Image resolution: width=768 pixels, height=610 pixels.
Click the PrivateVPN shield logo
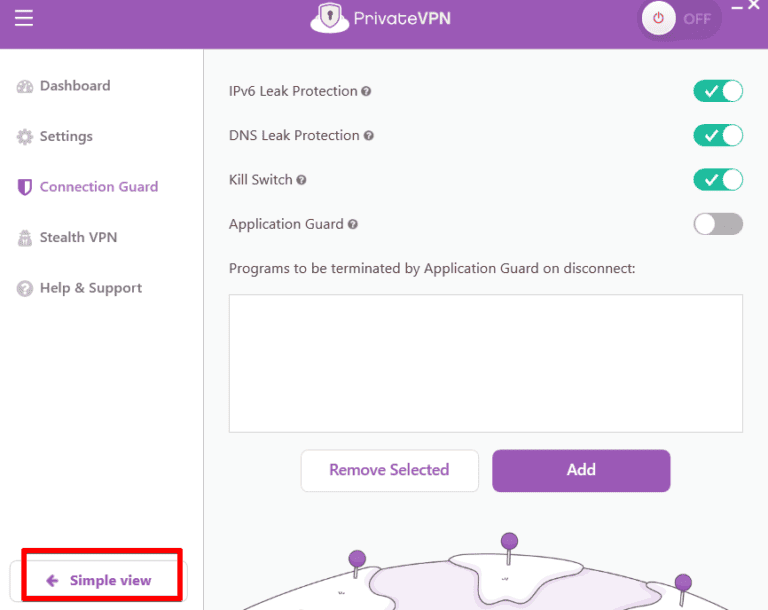(x=330, y=18)
